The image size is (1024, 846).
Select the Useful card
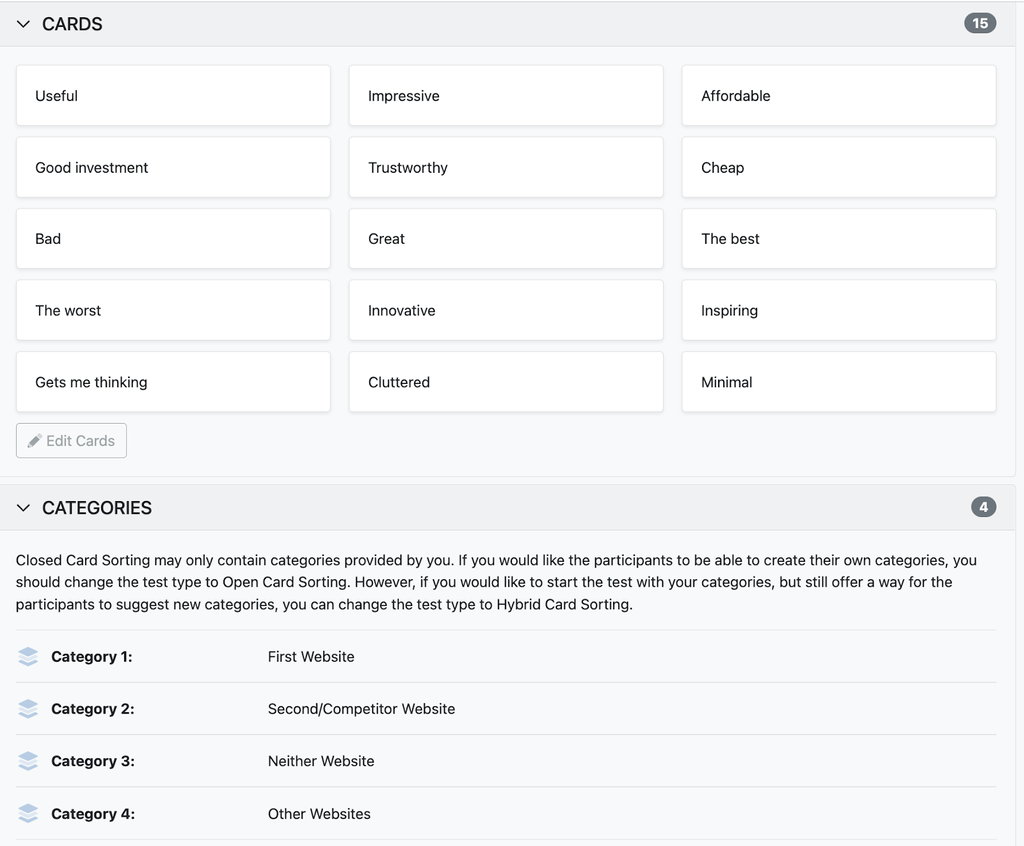point(172,95)
